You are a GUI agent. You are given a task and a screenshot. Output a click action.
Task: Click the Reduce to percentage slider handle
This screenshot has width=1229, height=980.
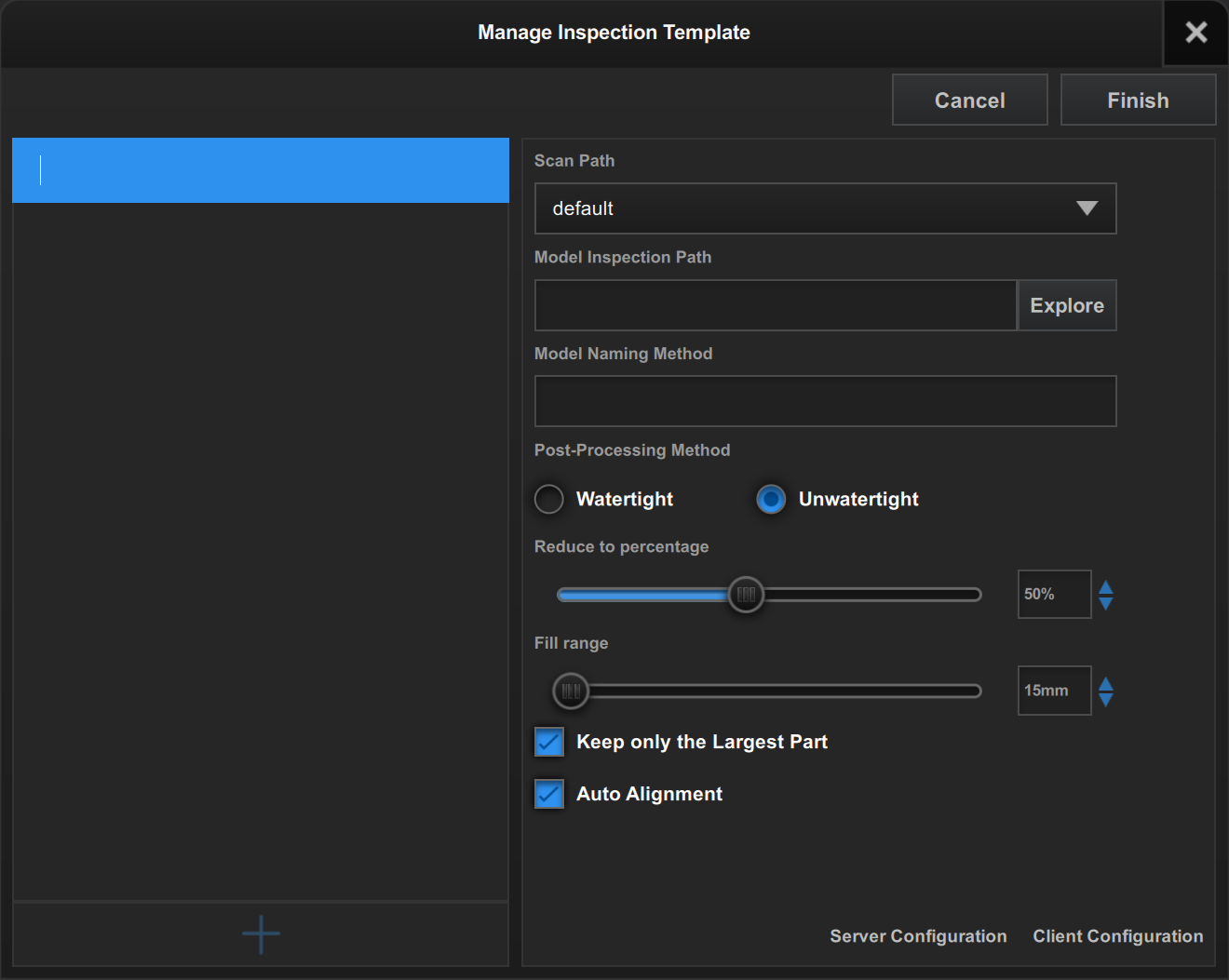[746, 595]
